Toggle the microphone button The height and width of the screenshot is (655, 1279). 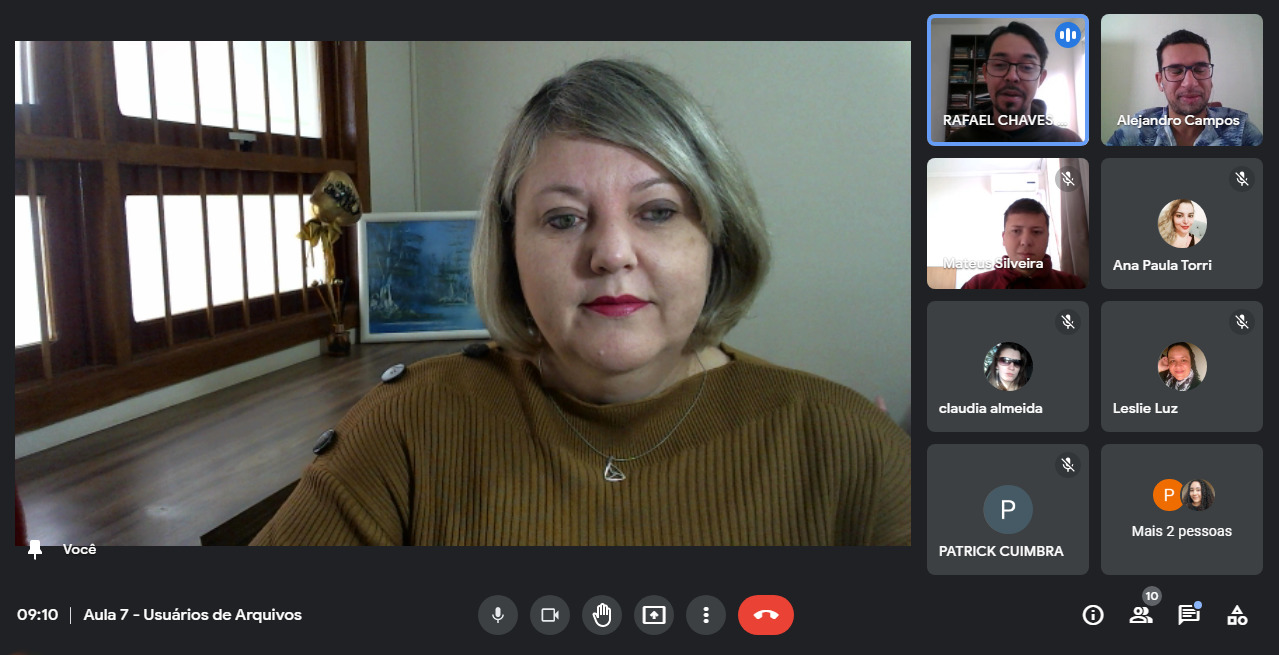pos(498,615)
